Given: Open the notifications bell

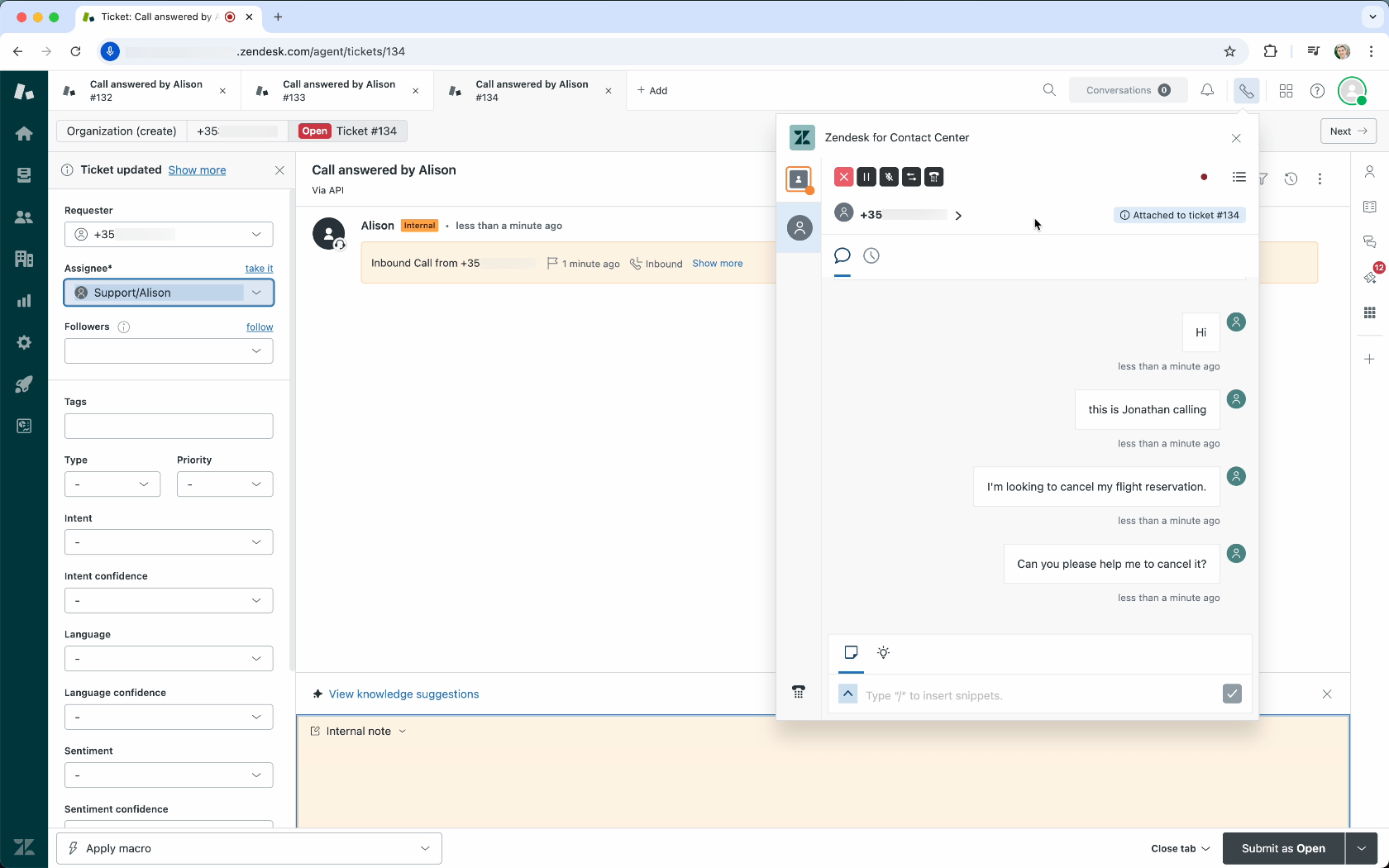Looking at the screenshot, I should [1207, 90].
